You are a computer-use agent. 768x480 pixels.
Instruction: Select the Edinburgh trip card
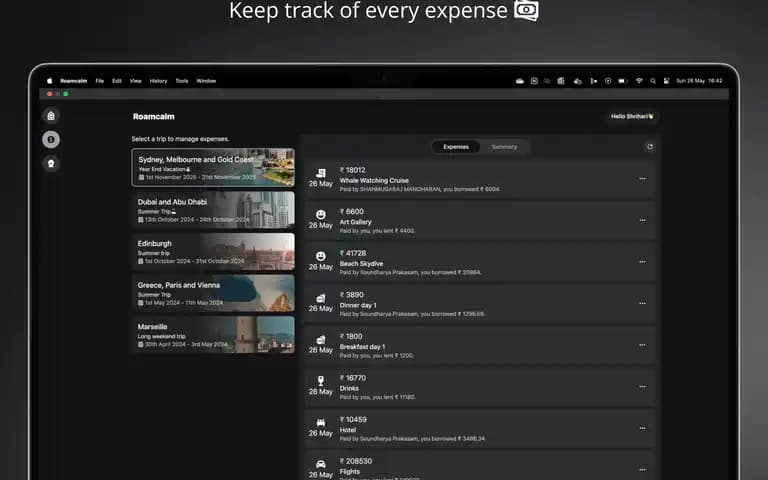point(213,251)
